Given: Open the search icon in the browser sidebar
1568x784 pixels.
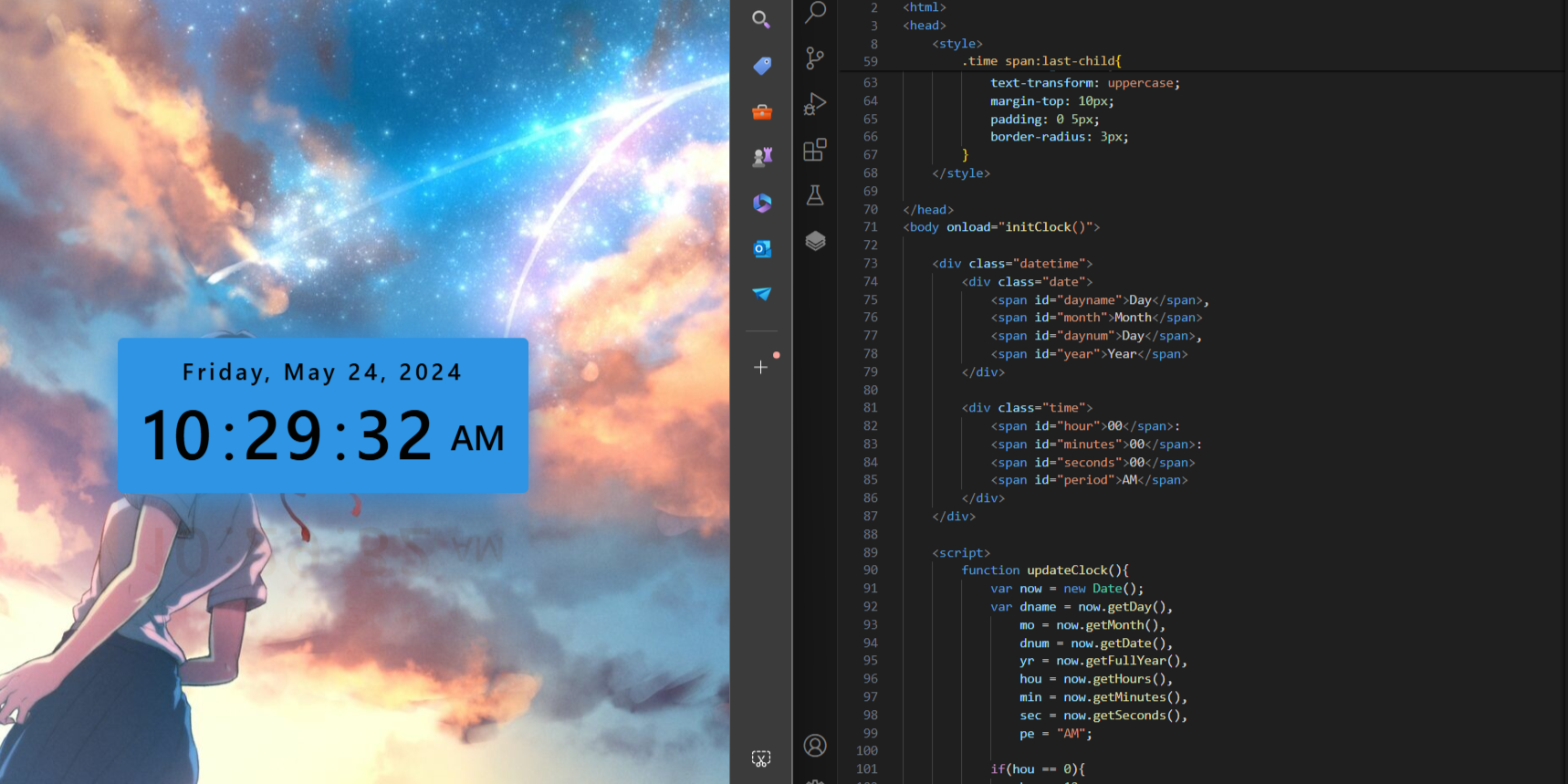Looking at the screenshot, I should [x=760, y=19].
